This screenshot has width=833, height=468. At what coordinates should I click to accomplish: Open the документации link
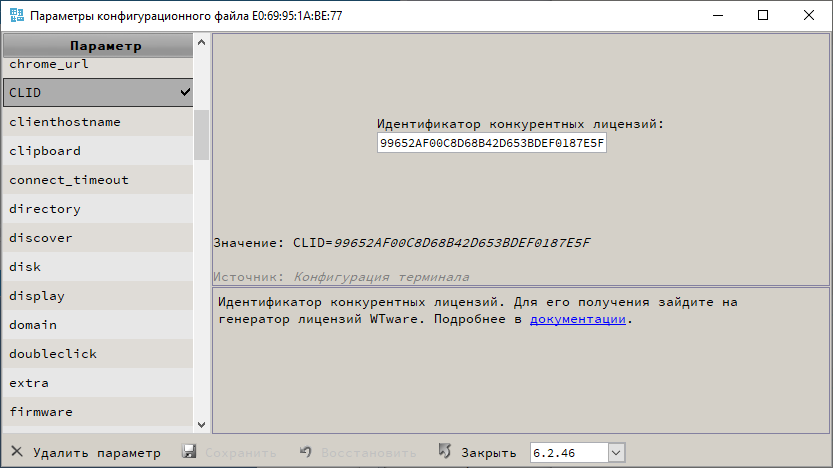(578, 320)
